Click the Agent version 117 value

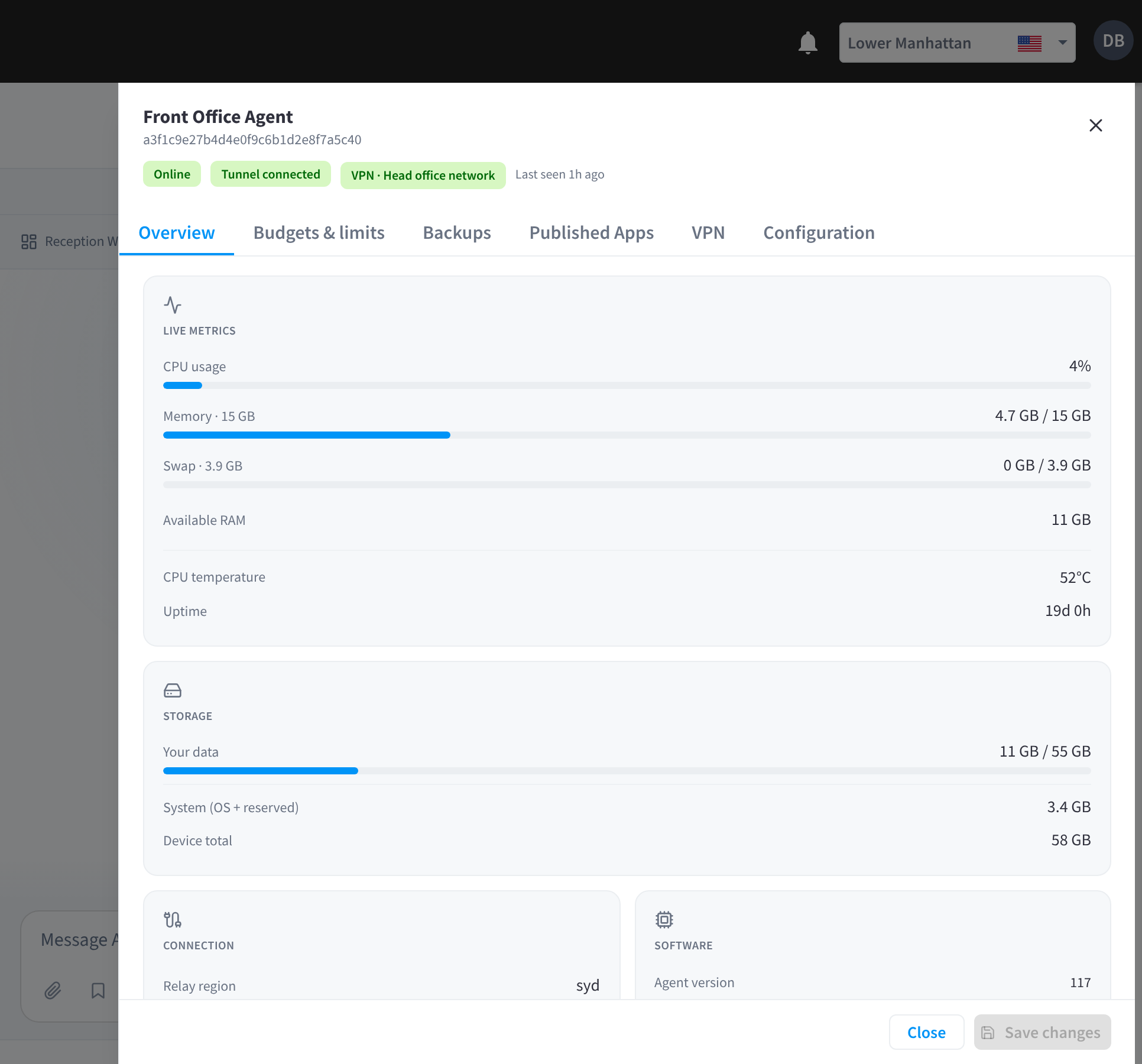(x=1080, y=982)
